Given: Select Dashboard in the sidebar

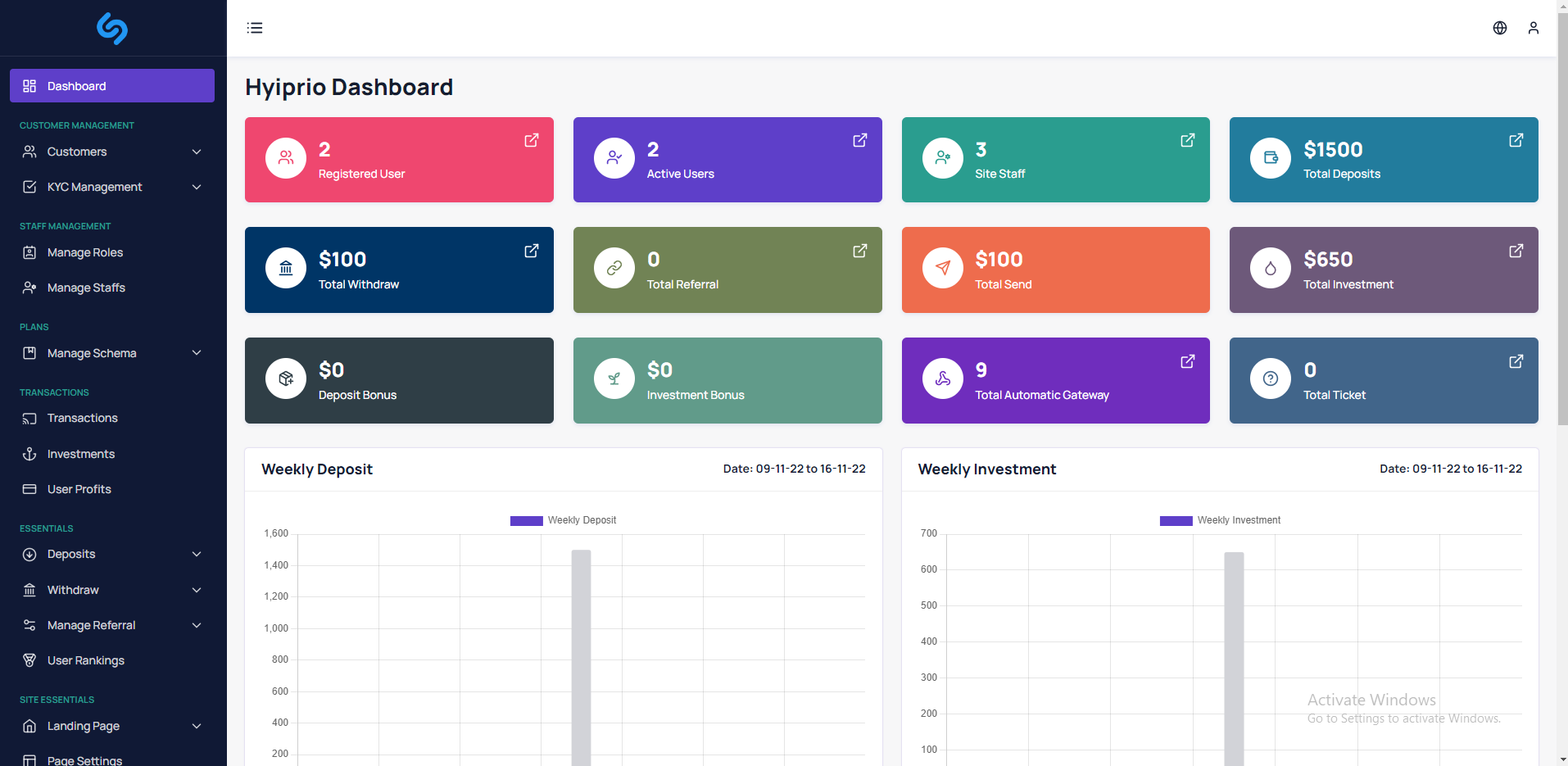Looking at the screenshot, I should [x=112, y=86].
